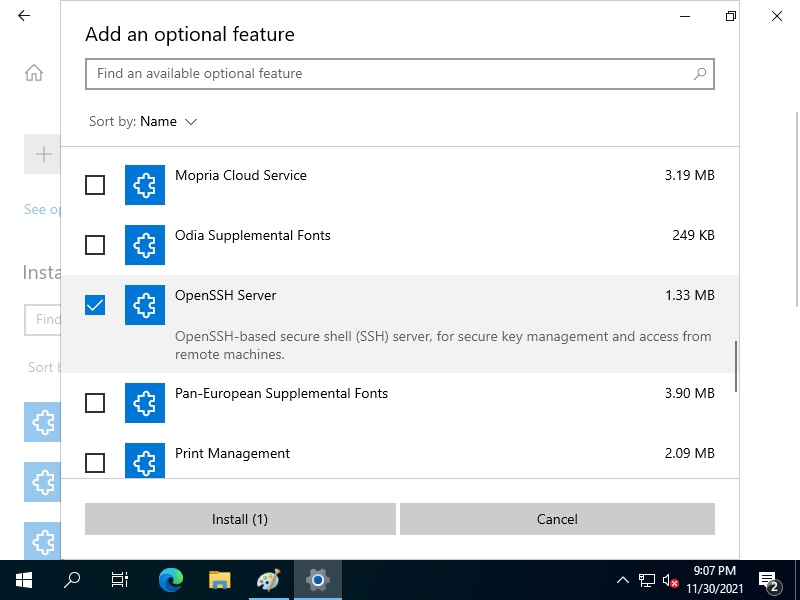Check the Mopria Cloud Service checkbox

(95, 185)
